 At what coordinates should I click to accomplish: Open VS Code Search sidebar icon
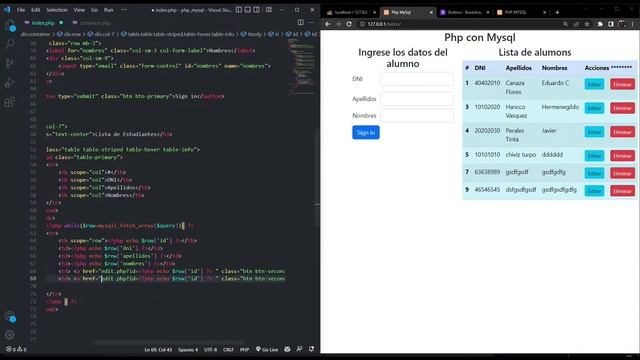(x=10, y=44)
